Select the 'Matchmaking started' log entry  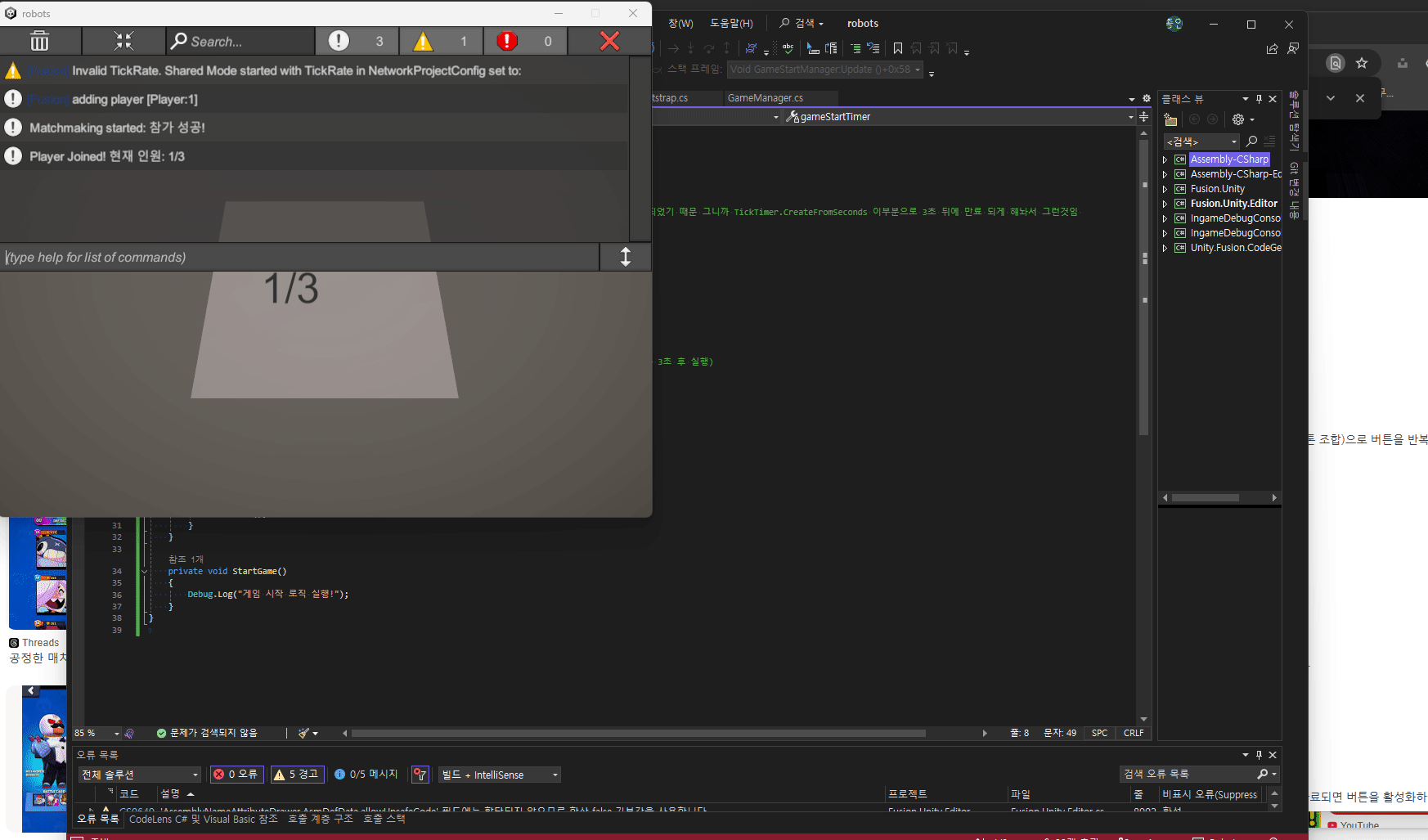click(315, 128)
